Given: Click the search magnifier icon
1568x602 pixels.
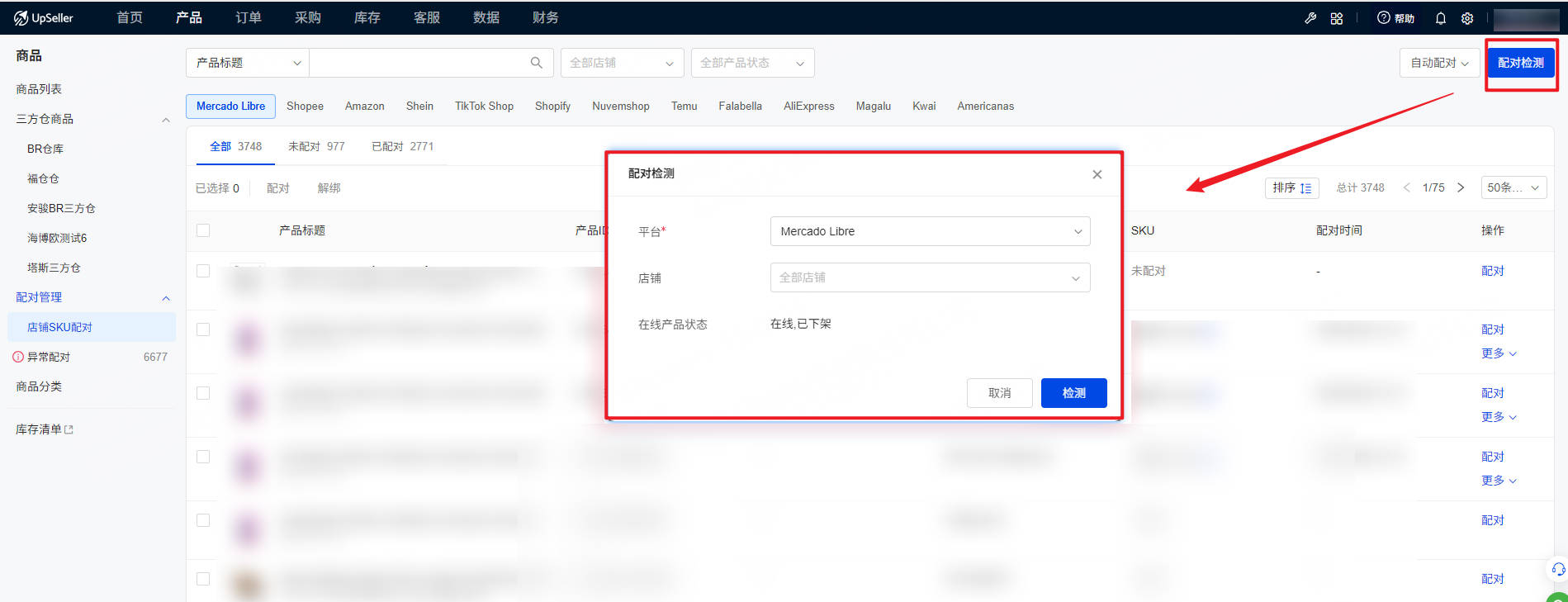Looking at the screenshot, I should tap(537, 63).
